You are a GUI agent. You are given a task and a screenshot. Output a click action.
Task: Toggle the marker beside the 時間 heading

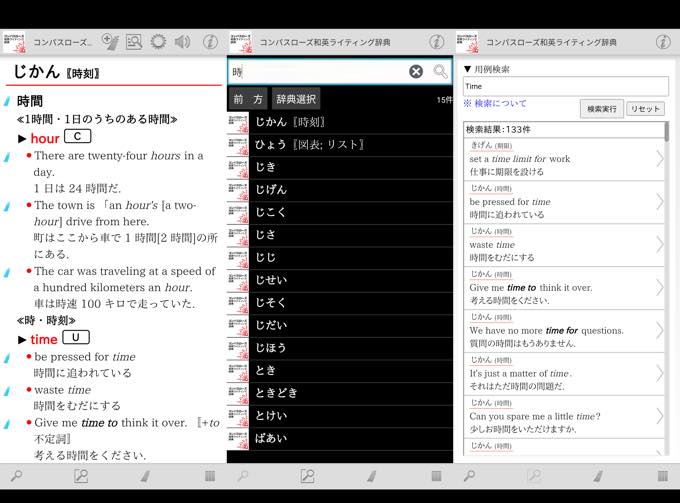7,102
